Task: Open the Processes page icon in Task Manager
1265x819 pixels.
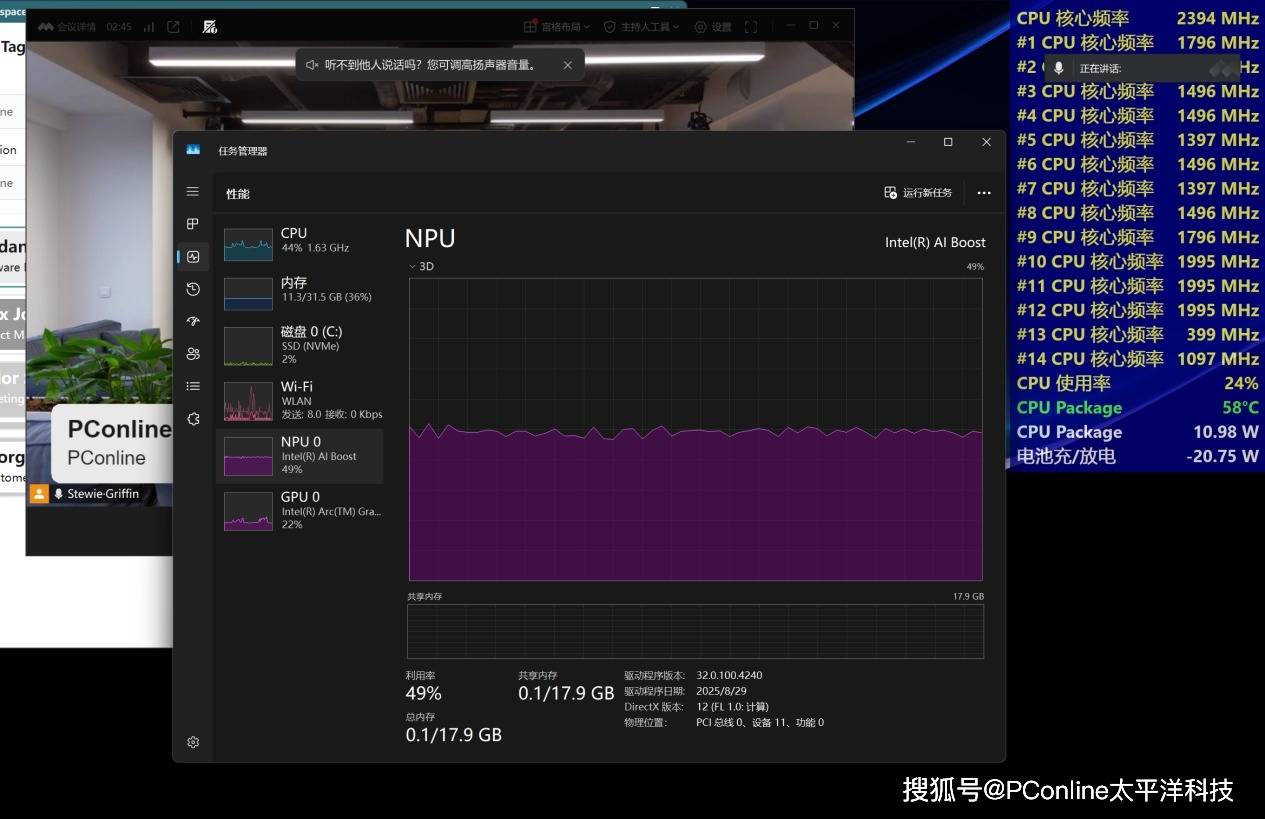Action: (x=193, y=224)
